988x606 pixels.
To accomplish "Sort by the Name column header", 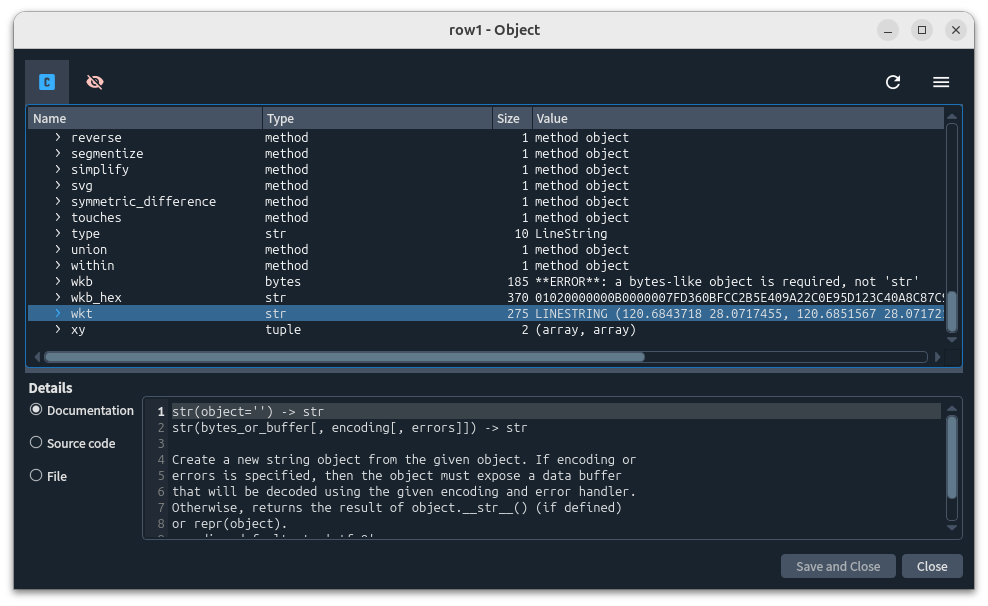I will pos(145,118).
